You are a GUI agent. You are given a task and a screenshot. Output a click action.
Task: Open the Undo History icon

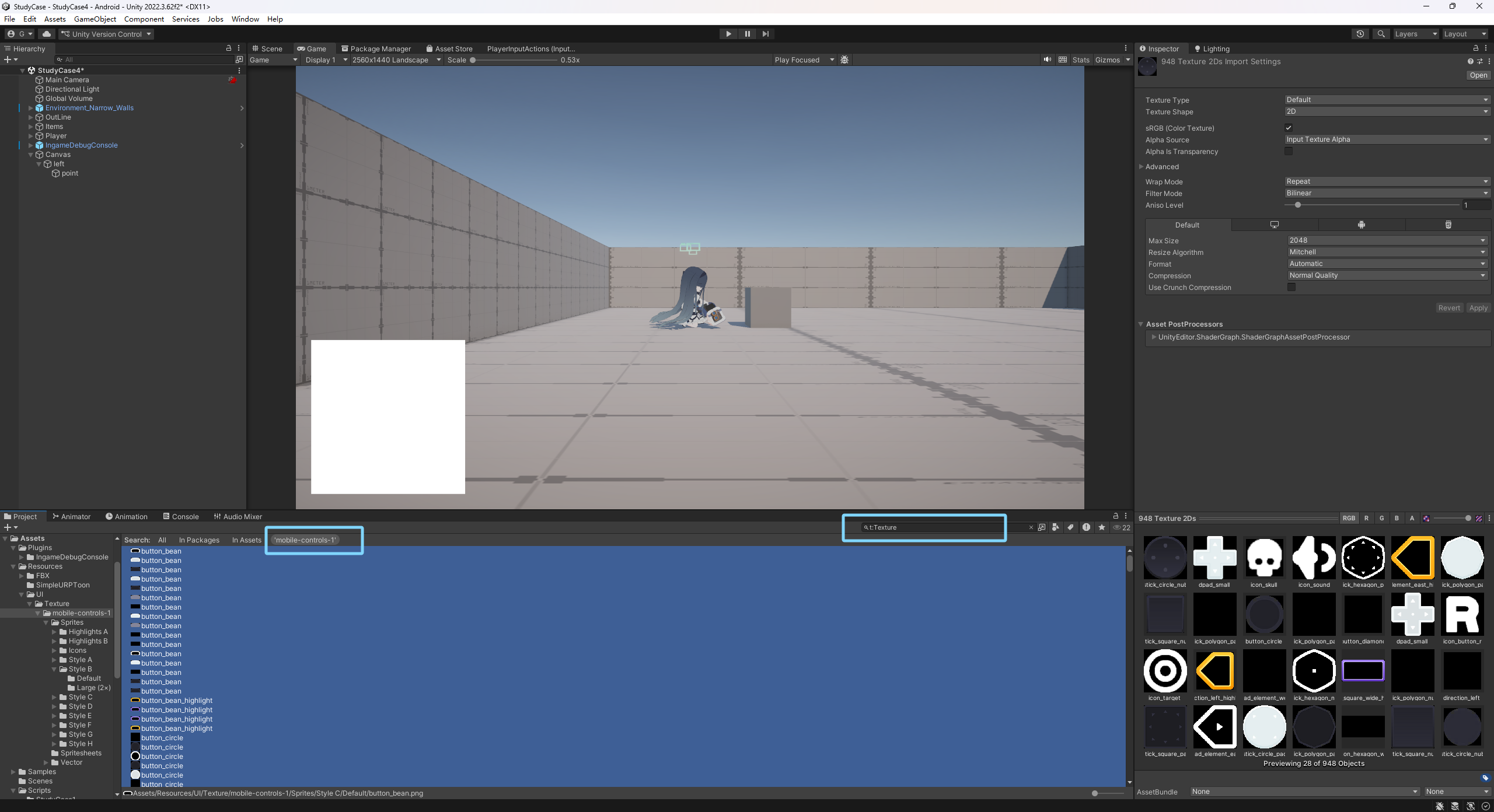click(x=1360, y=34)
